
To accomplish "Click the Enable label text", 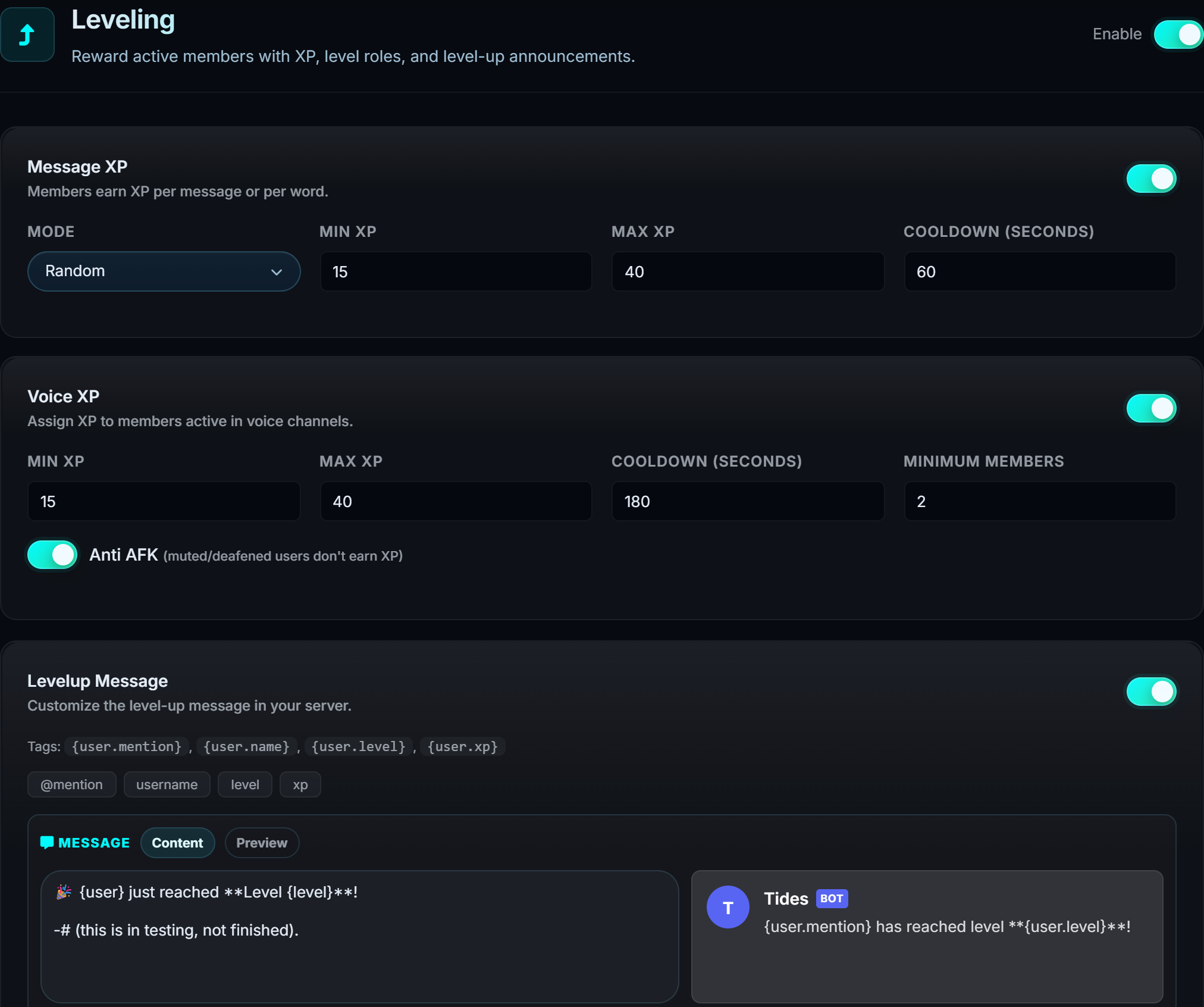I will click(1117, 34).
